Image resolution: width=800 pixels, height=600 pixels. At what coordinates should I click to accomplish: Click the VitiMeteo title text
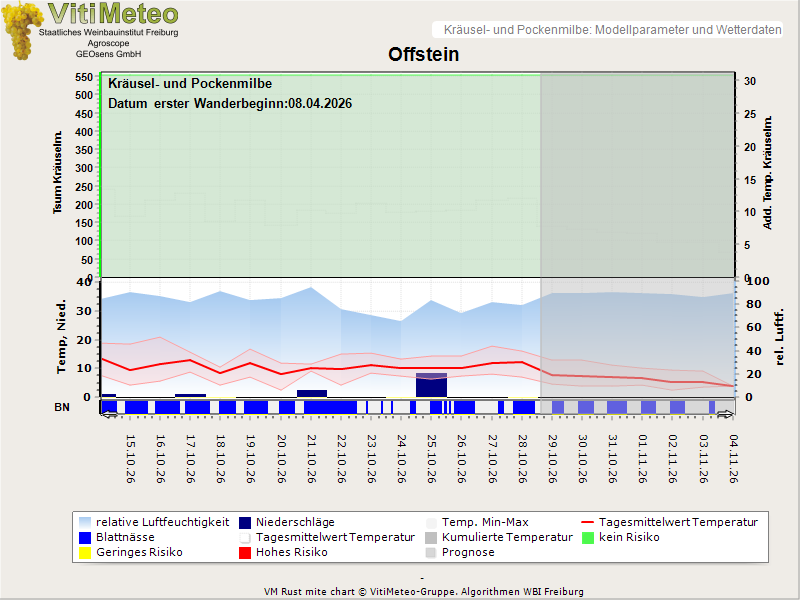click(113, 14)
